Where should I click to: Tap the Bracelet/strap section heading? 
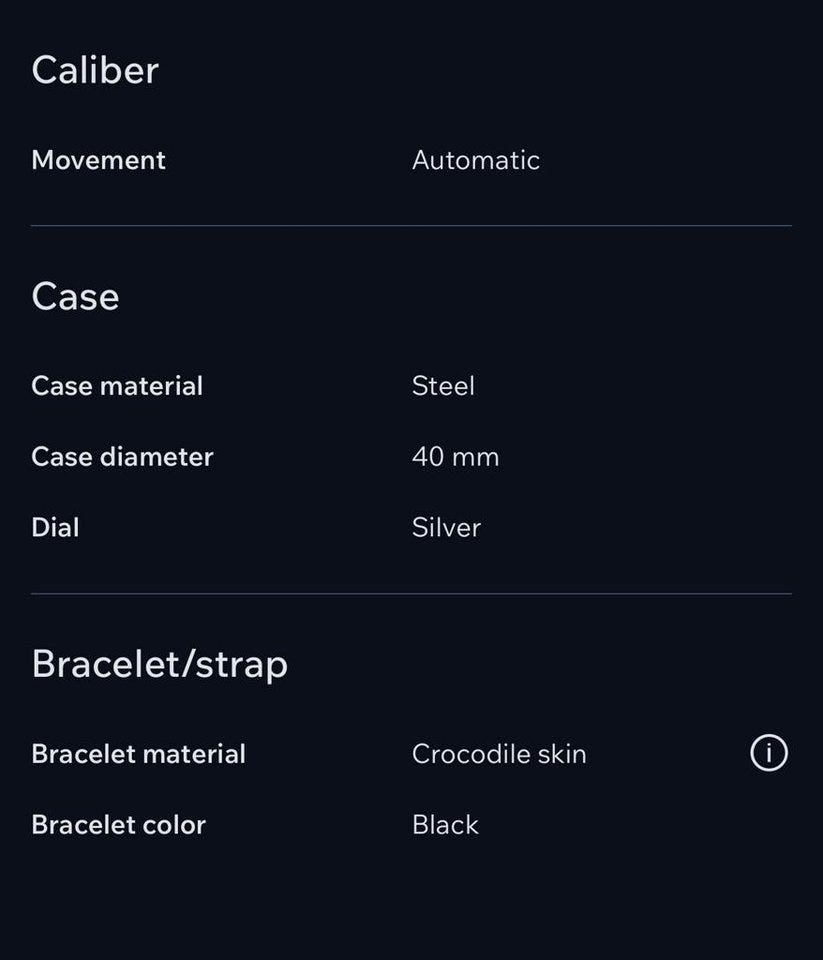pyautogui.click(x=159, y=664)
